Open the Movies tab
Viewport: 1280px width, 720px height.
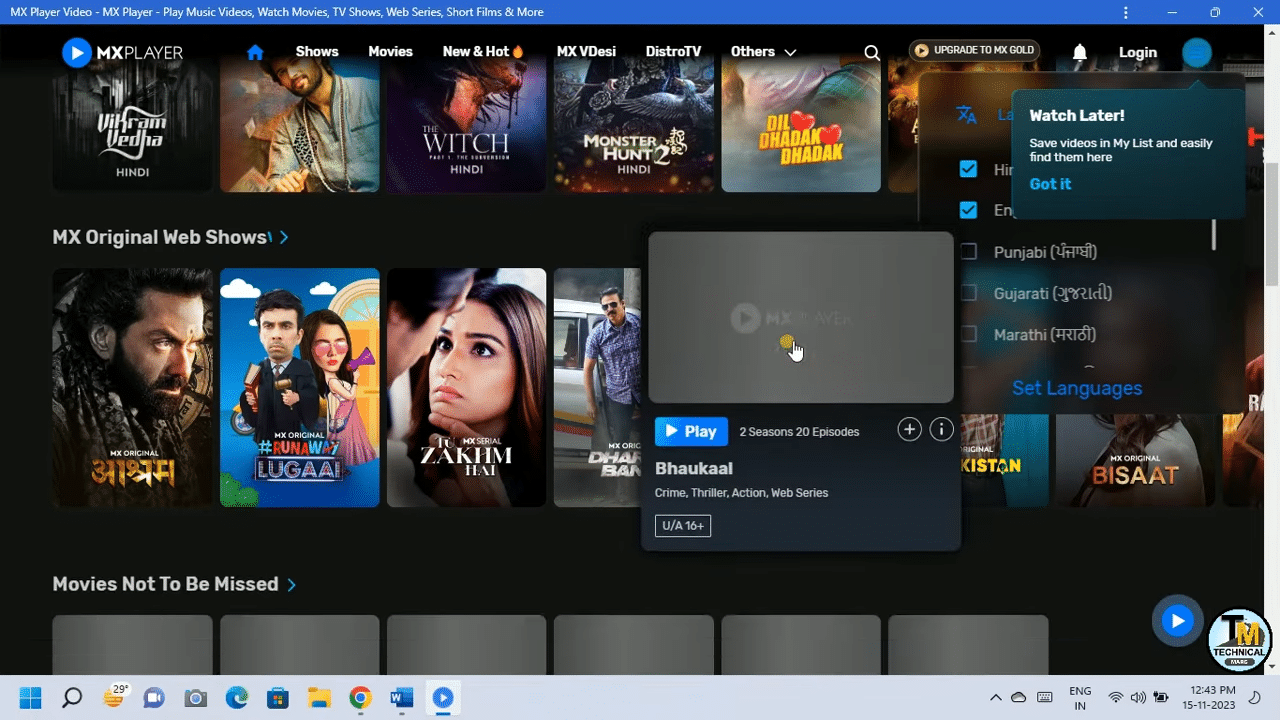(390, 52)
